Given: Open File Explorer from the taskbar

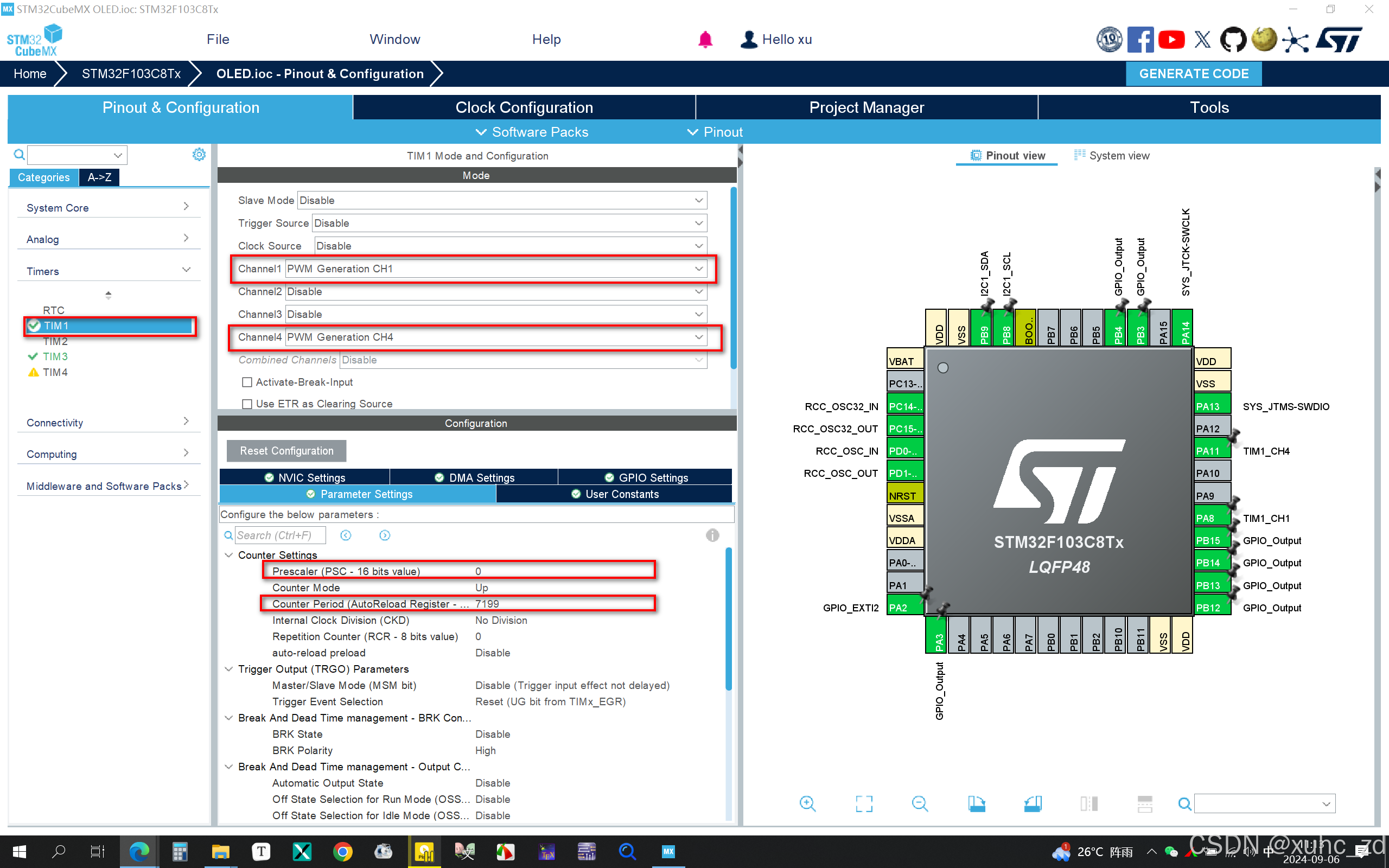Looking at the screenshot, I should point(220,851).
